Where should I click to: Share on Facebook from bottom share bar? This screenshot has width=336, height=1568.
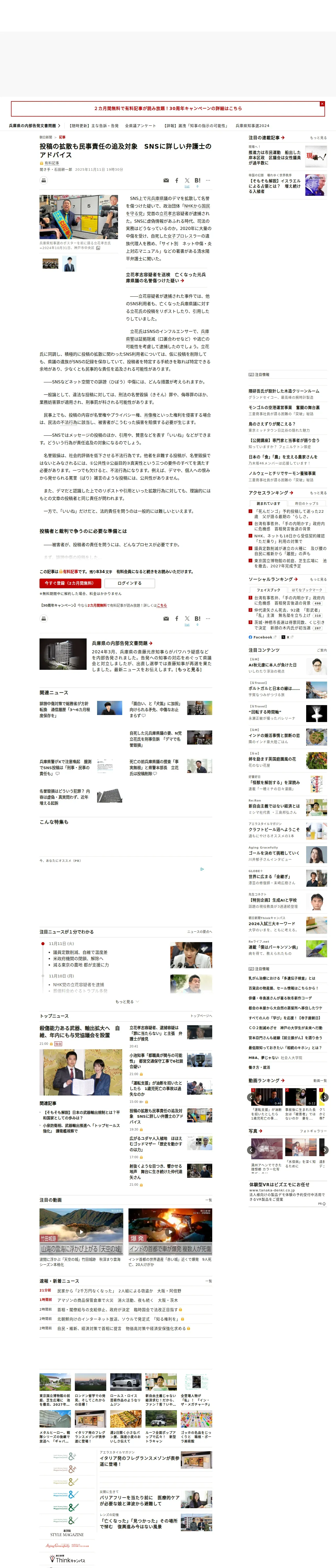tap(177, 618)
